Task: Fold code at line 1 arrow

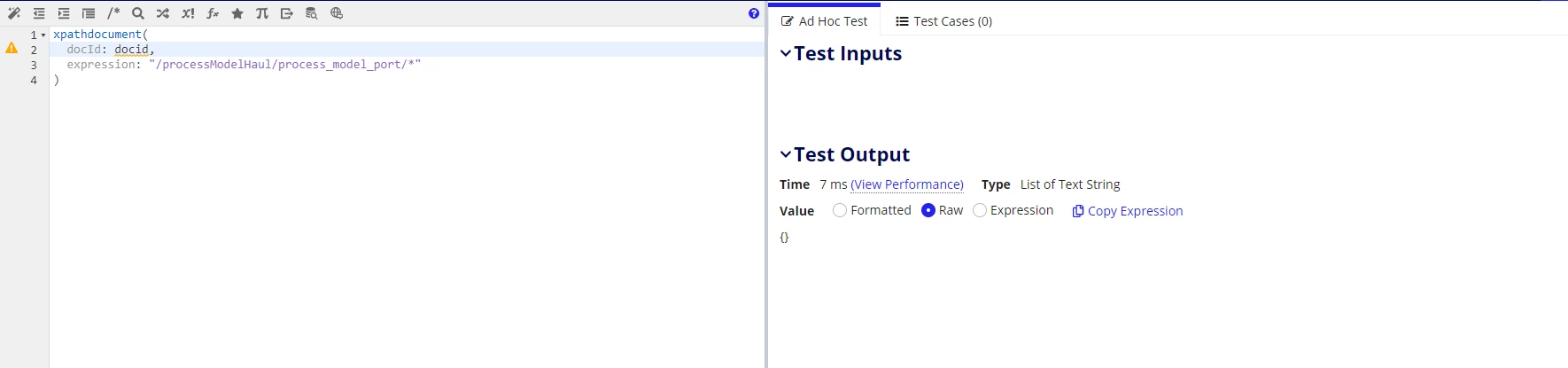Action: [x=43, y=35]
